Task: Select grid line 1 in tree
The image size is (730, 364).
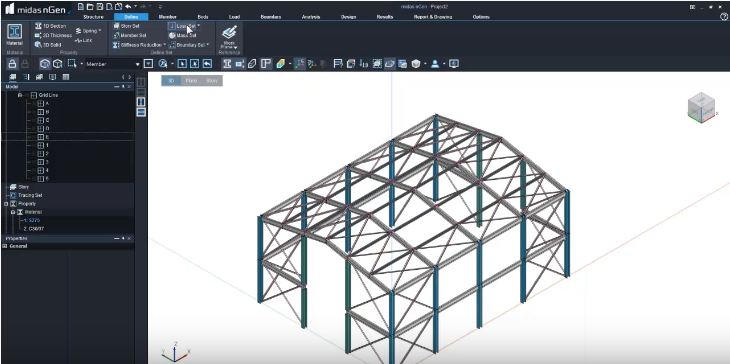Action: (x=43, y=145)
